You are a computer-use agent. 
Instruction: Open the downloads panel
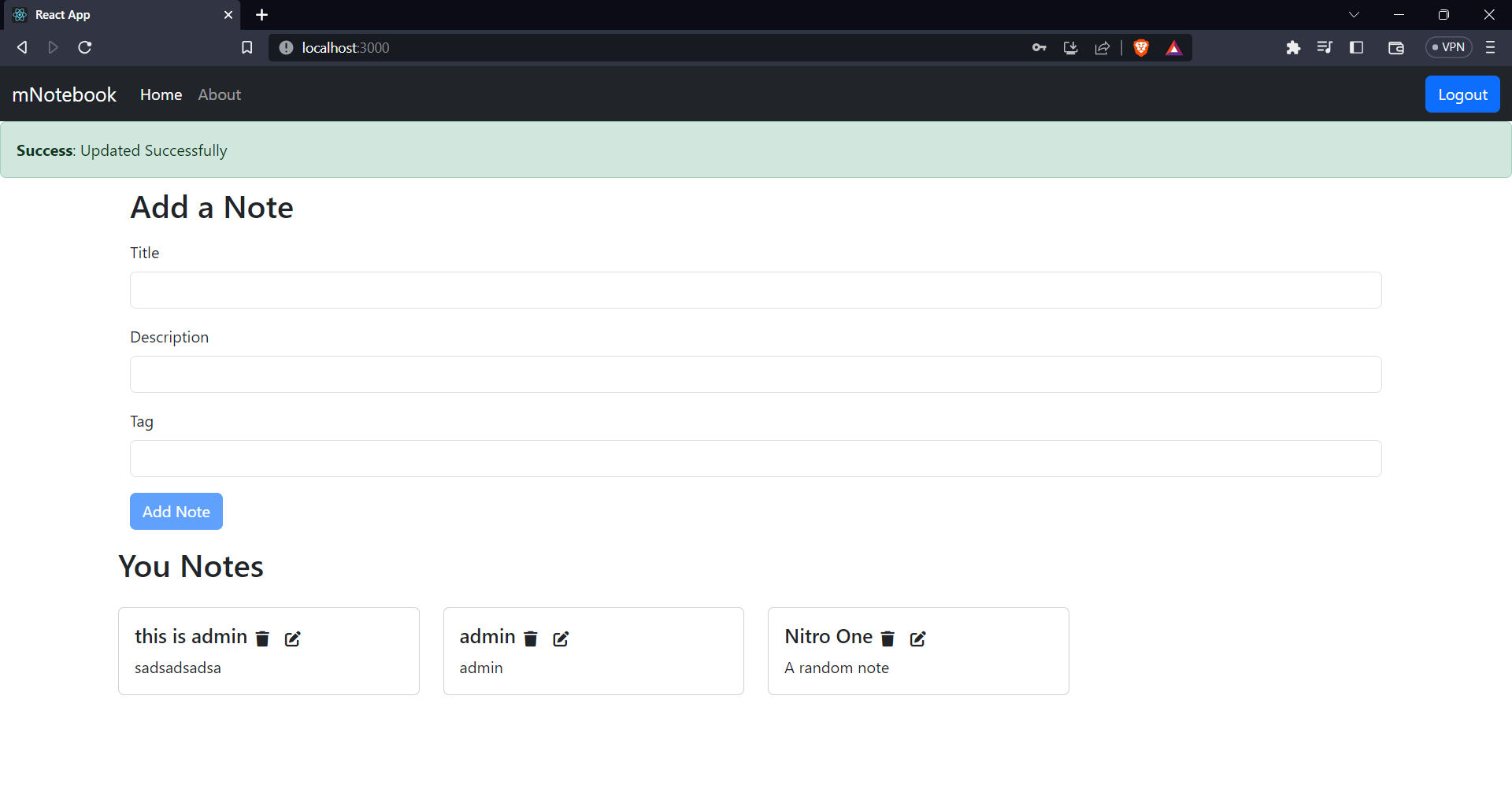(1070, 47)
